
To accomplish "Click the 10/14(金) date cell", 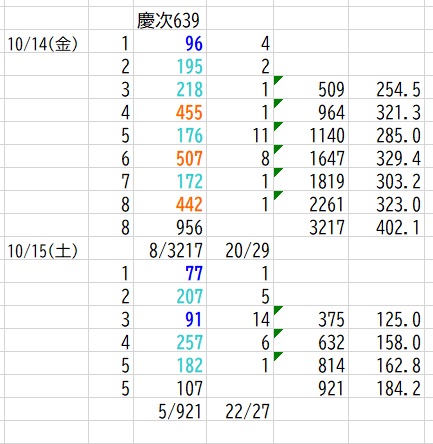I will (x=43, y=44).
